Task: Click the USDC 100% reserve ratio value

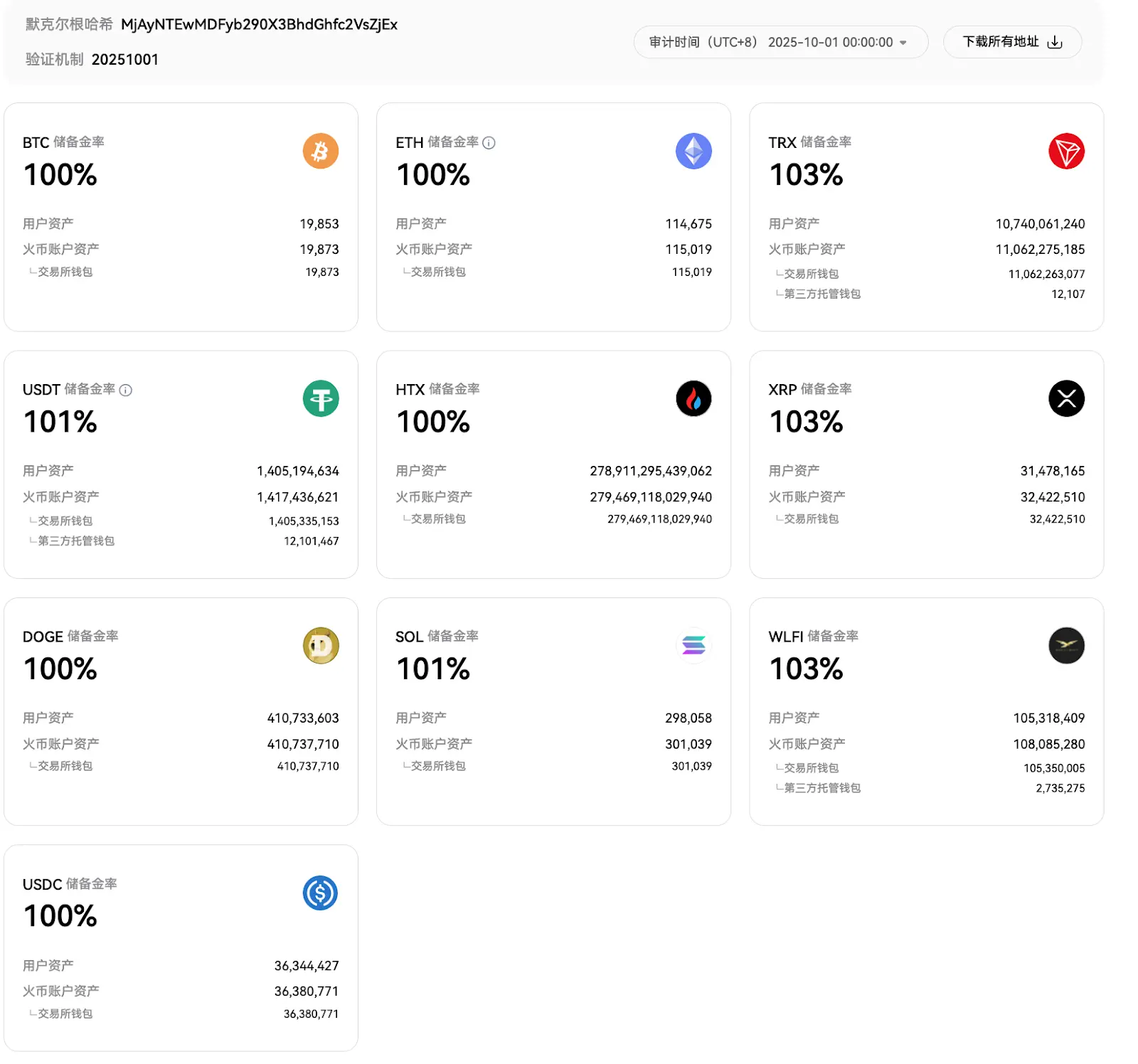Action: [60, 915]
